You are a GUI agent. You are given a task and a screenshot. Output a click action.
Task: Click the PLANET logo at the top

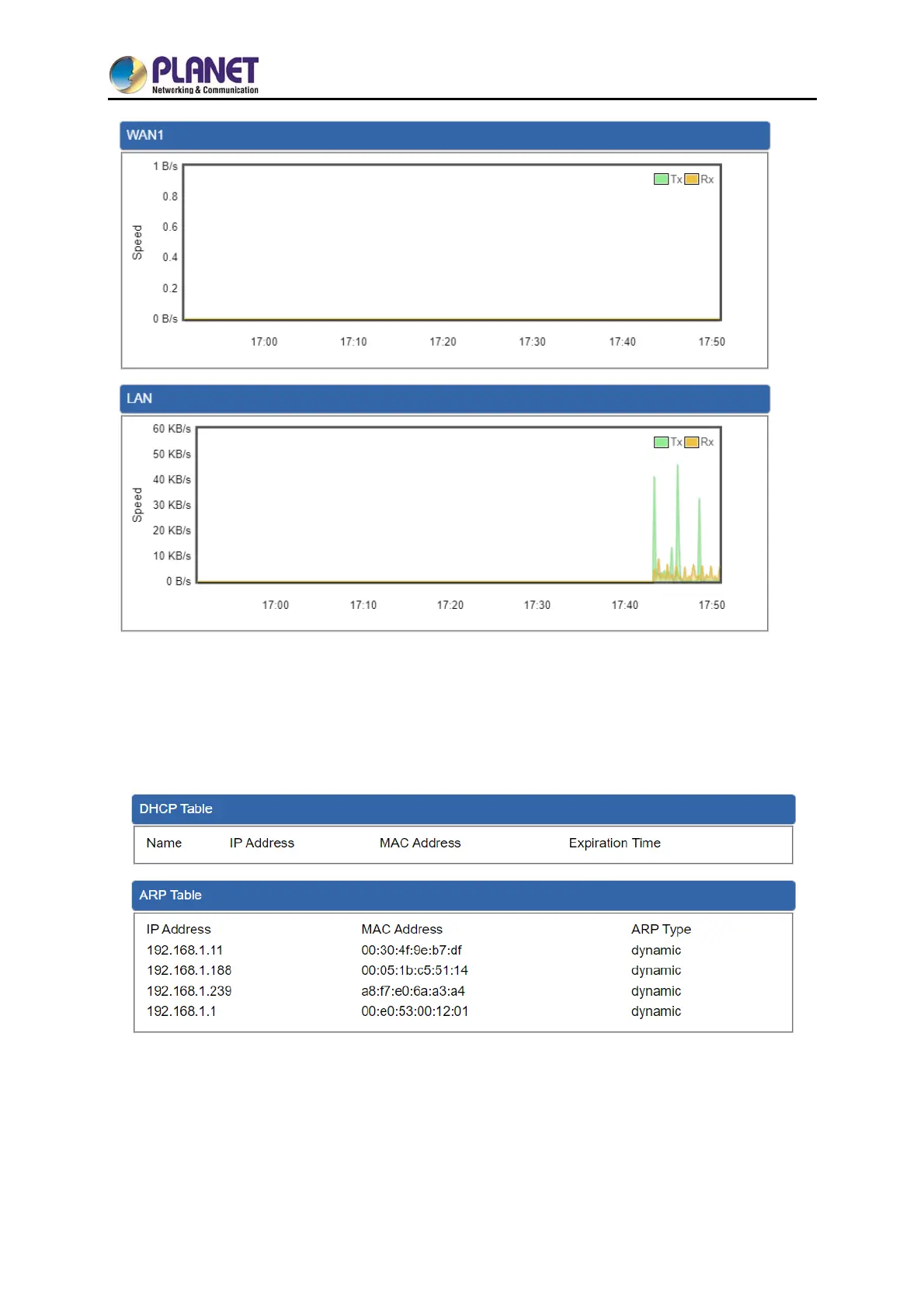(x=184, y=75)
